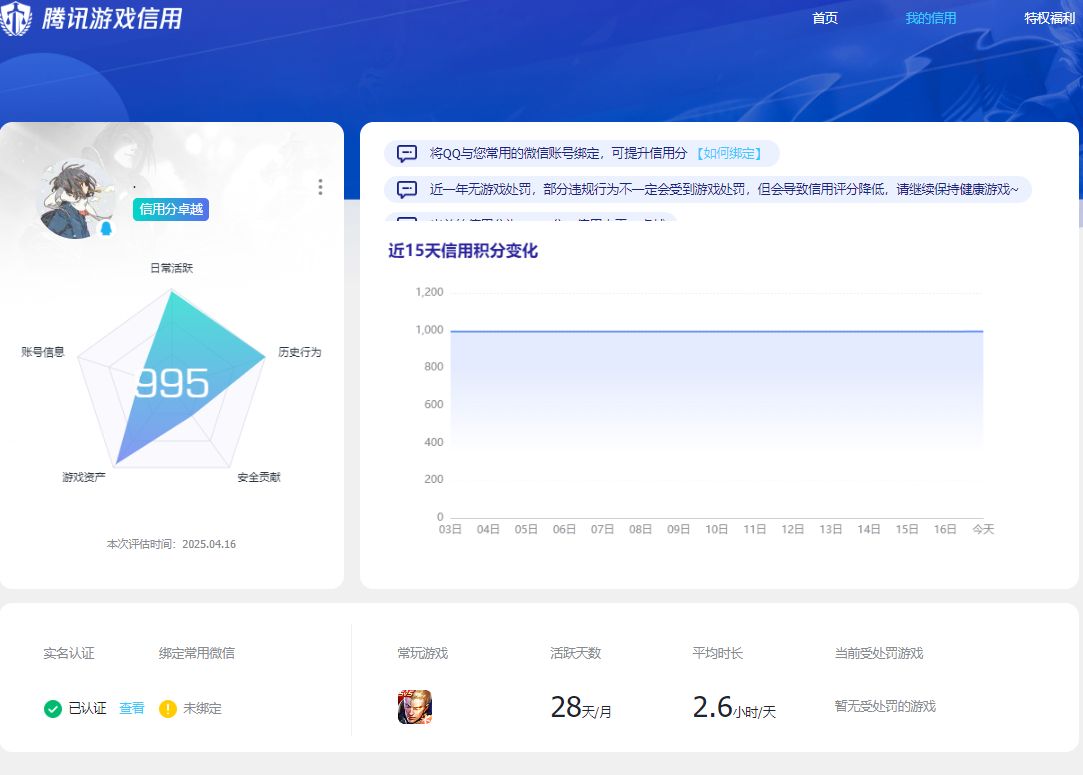Image resolution: width=1083 pixels, height=775 pixels.
Task: Click the 已认证 status text
Action: (88, 708)
